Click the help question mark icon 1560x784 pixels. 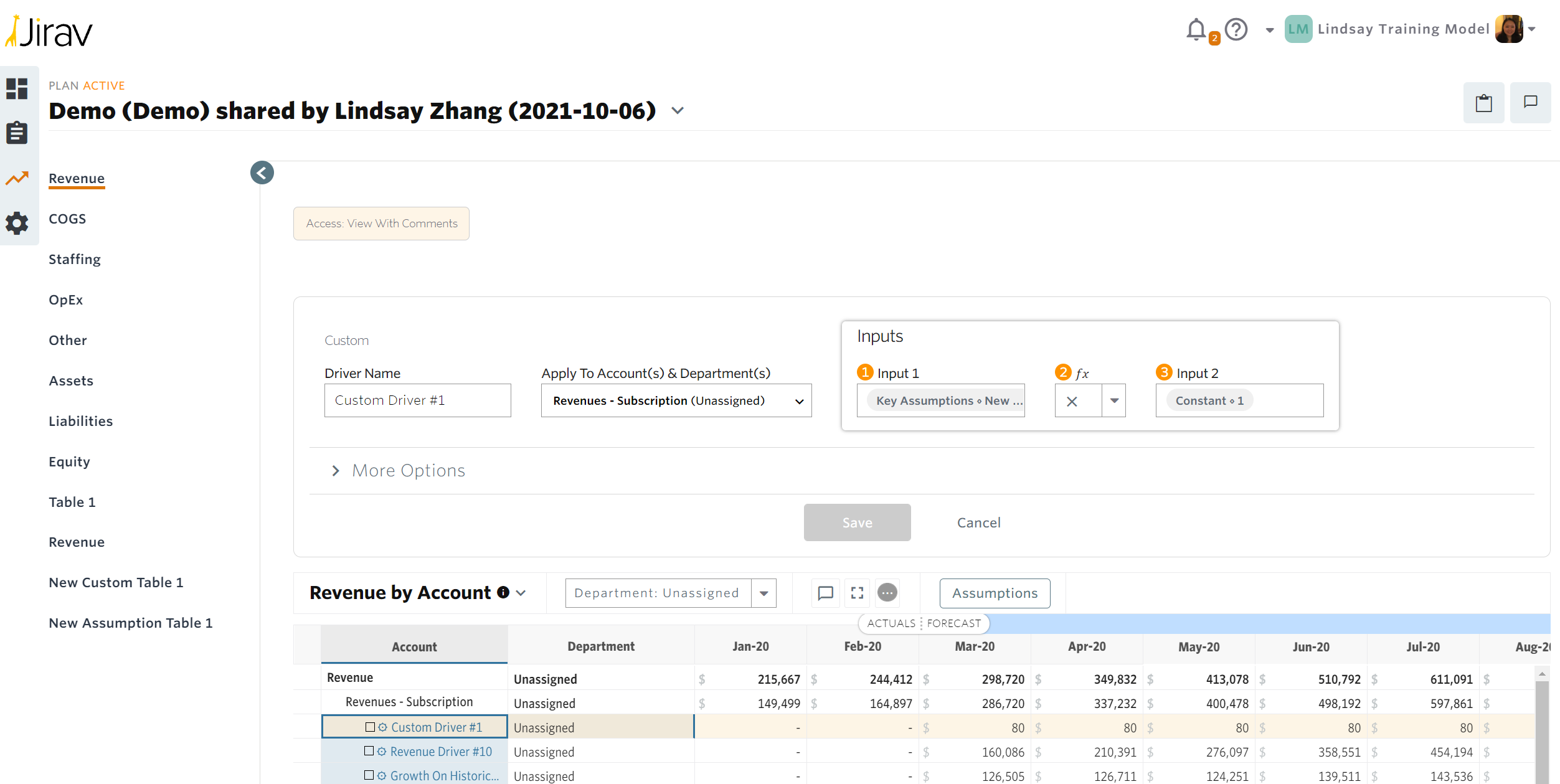[1236, 29]
